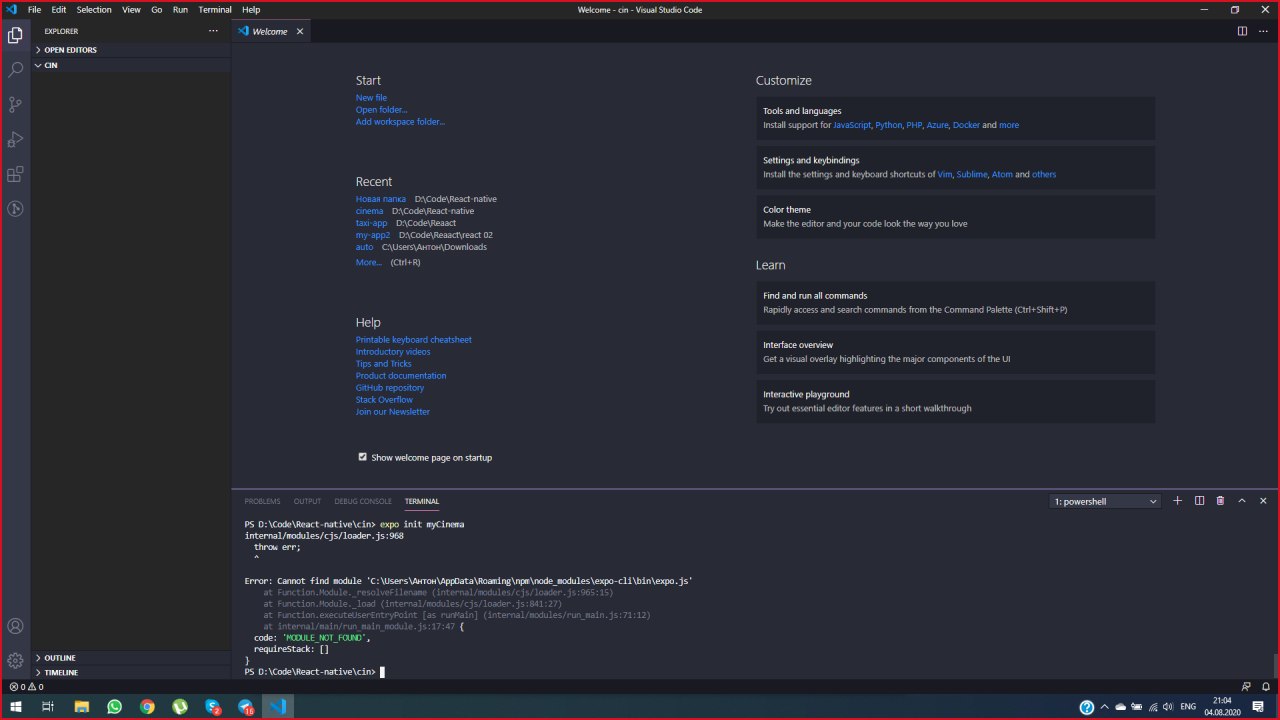
Task: Open Telegram from the taskbar
Action: click(x=246, y=707)
